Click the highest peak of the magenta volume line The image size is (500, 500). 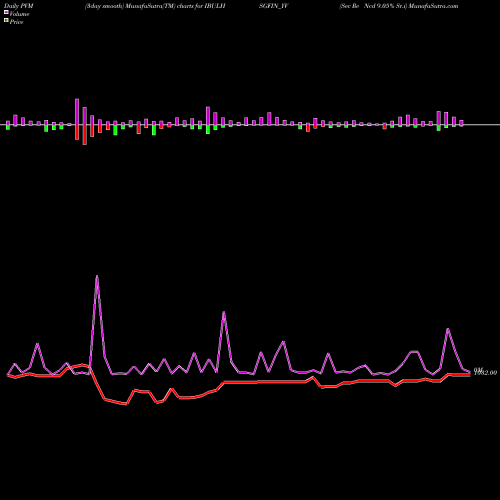(97, 276)
